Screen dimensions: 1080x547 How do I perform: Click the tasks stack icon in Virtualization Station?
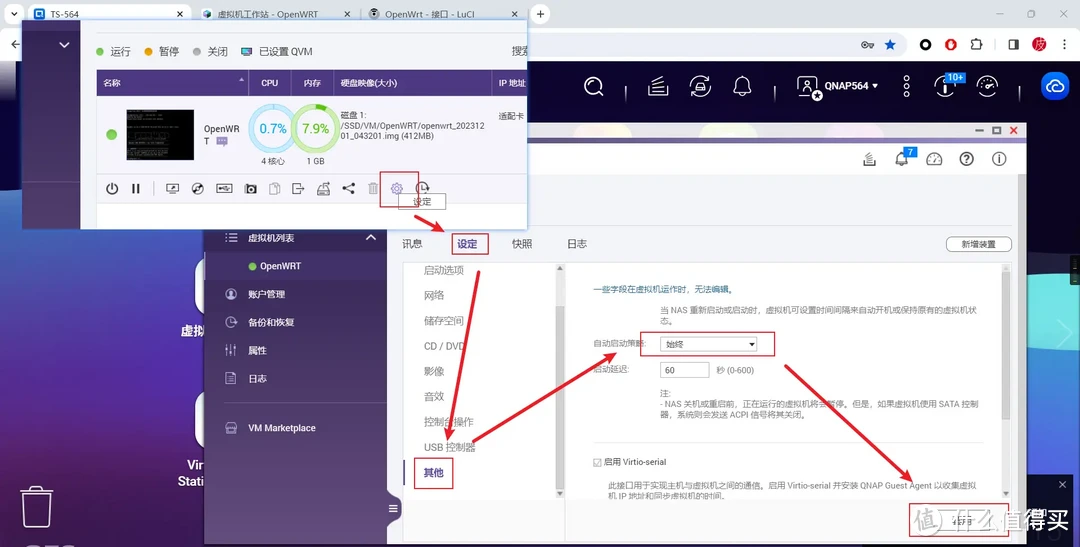click(x=869, y=160)
